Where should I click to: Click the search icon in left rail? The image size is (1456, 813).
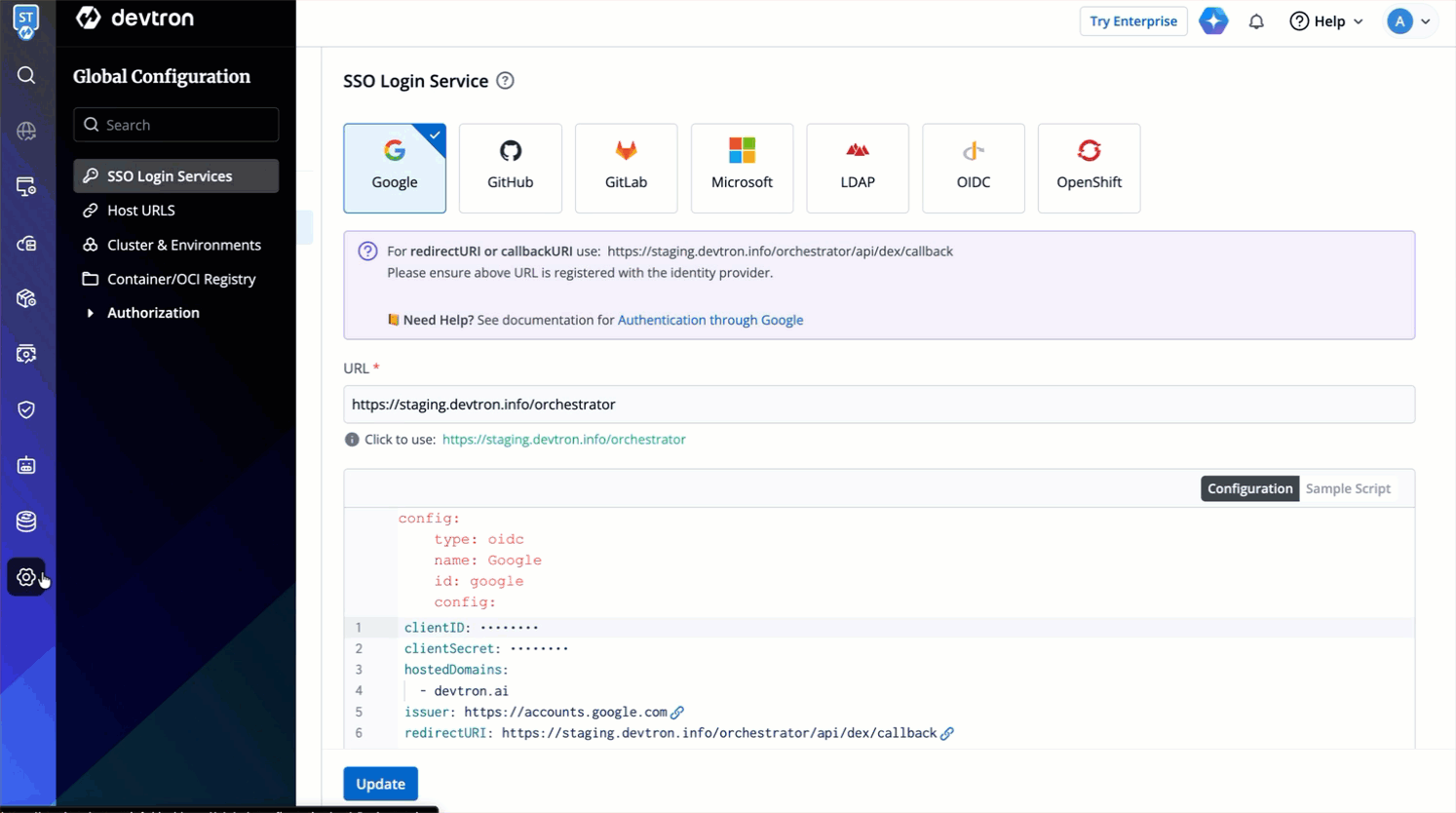[26, 75]
